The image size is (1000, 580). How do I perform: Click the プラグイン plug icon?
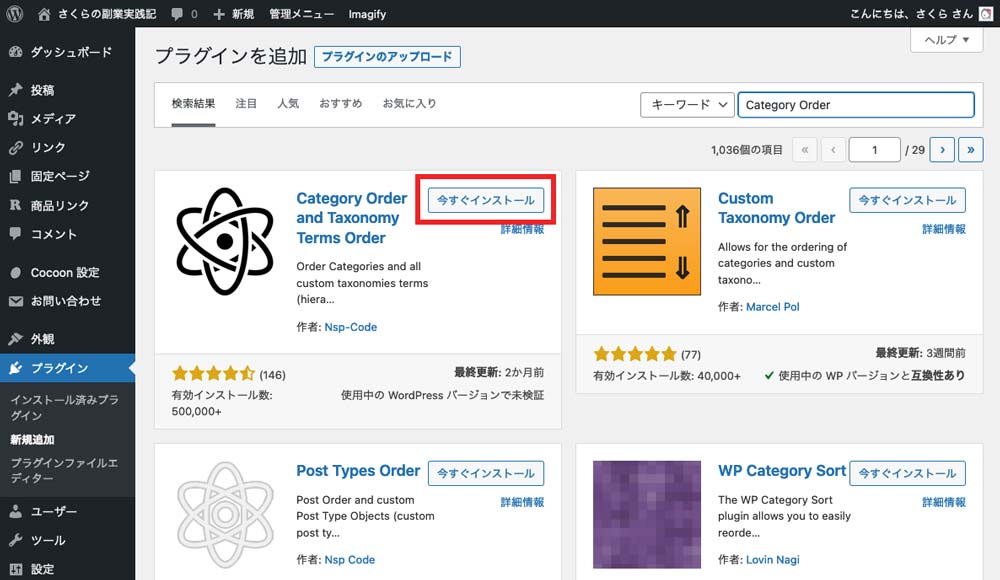16,368
